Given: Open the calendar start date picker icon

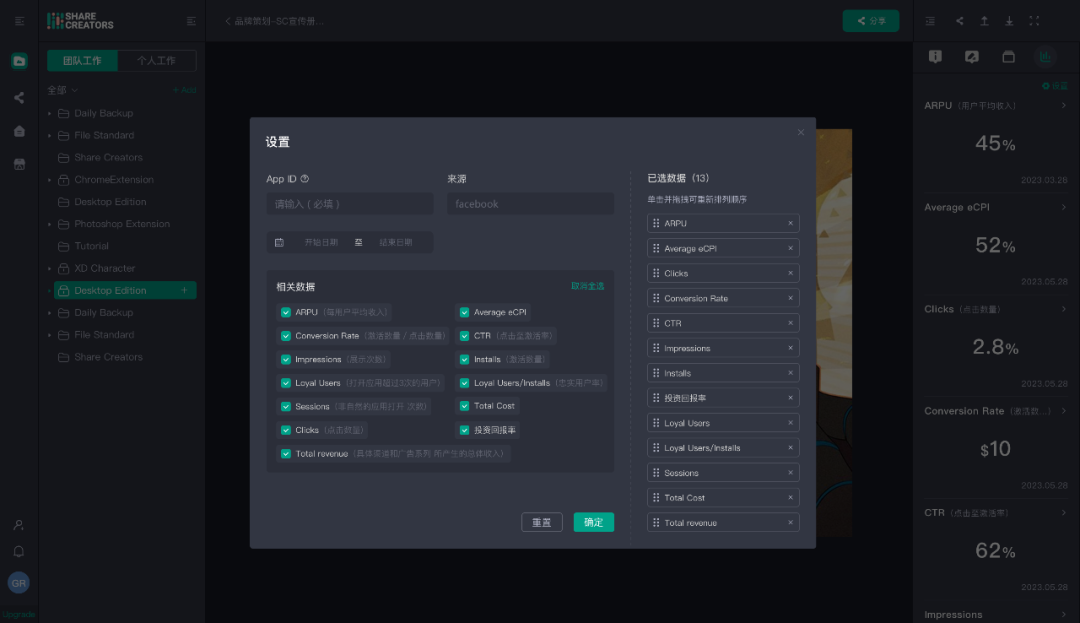Looking at the screenshot, I should [x=279, y=242].
